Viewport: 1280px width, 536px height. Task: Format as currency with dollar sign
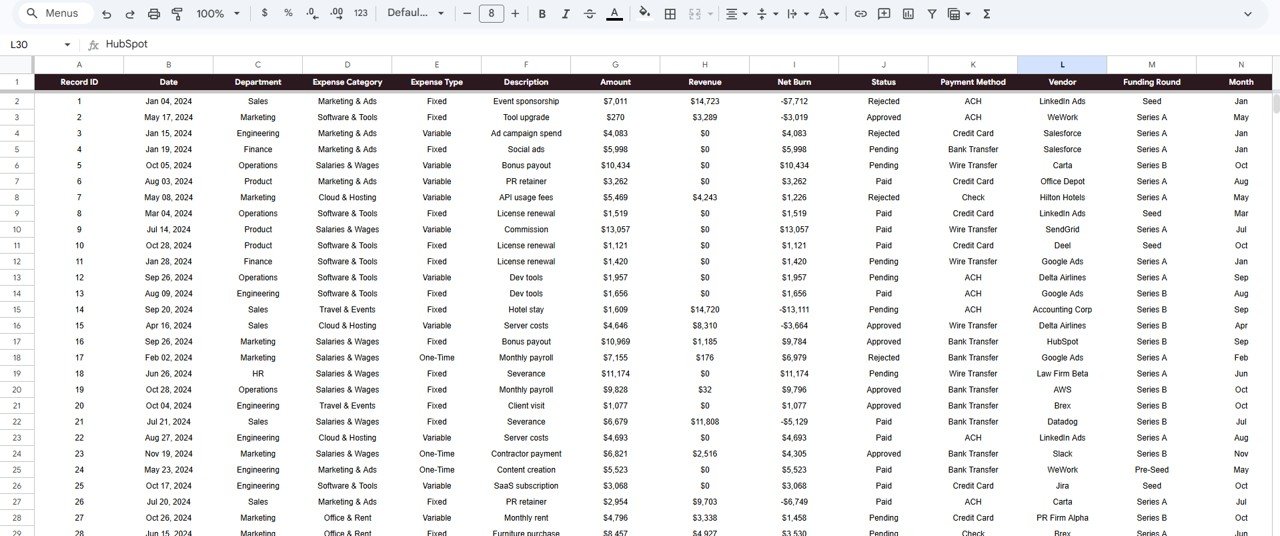point(264,14)
